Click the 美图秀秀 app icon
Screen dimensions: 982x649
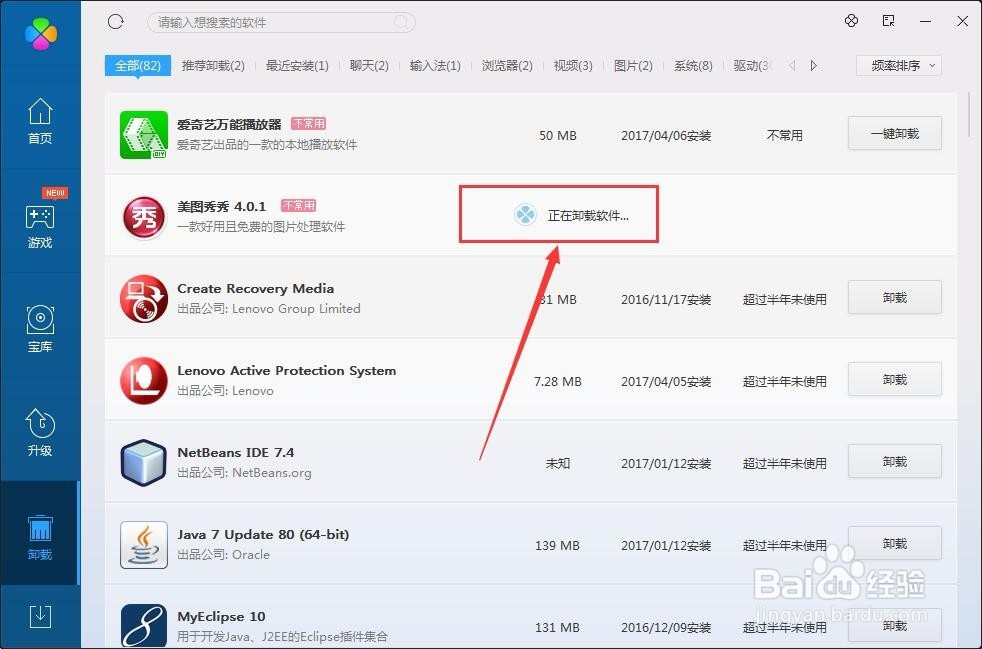click(144, 217)
